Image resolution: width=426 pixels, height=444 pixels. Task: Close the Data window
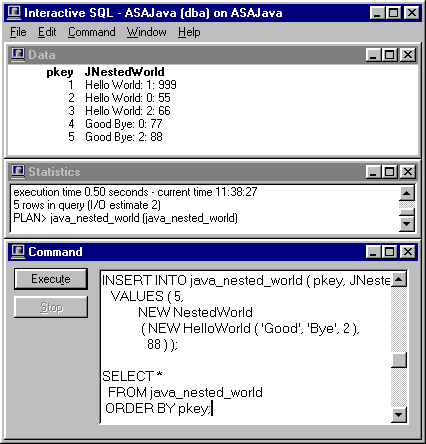[x=408, y=55]
